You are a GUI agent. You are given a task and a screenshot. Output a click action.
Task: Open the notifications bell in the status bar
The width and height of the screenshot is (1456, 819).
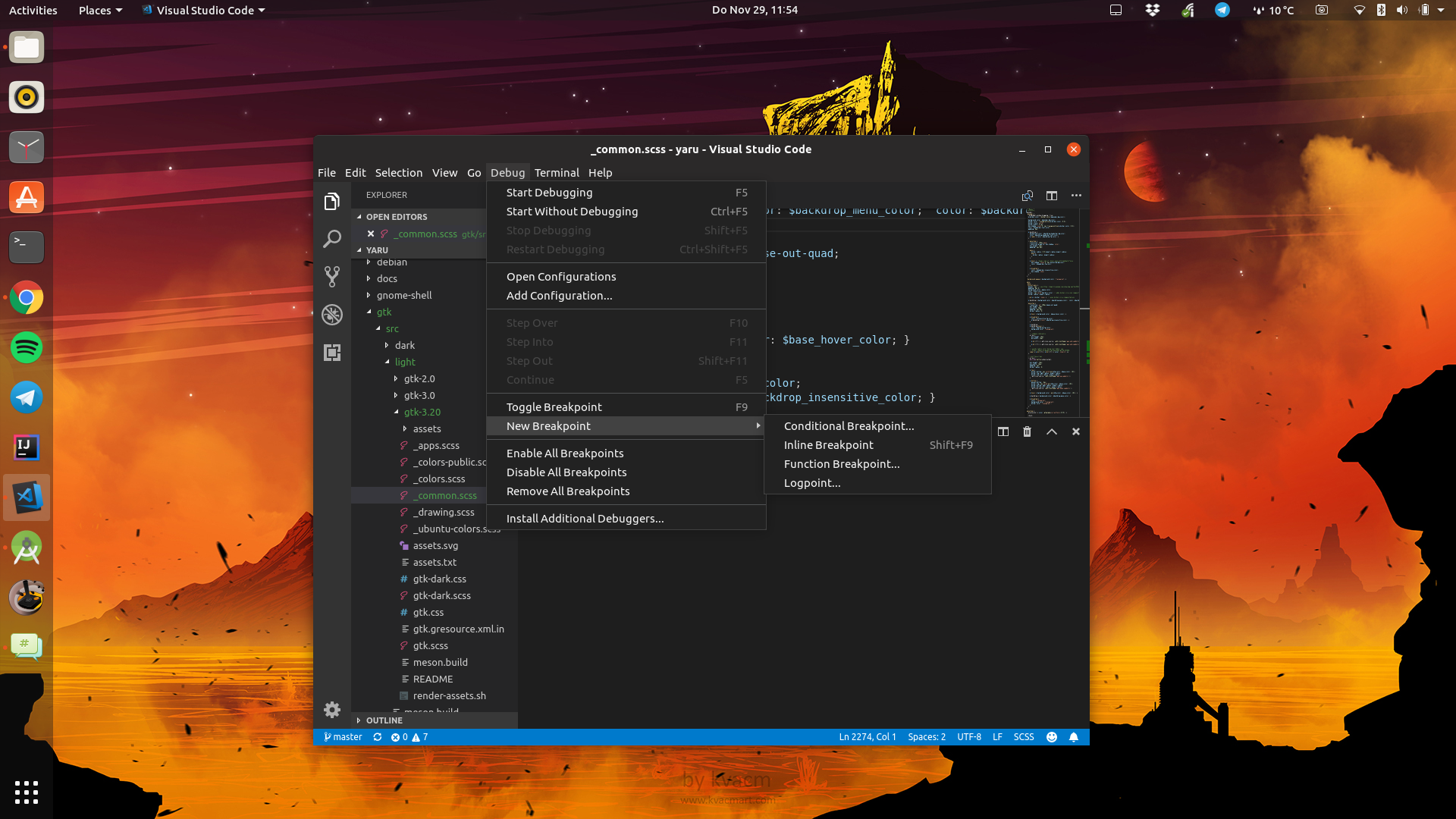point(1074,736)
